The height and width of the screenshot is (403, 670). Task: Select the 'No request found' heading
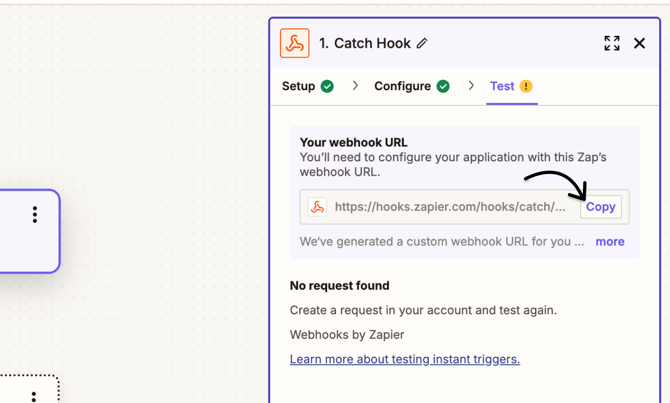pyautogui.click(x=339, y=285)
